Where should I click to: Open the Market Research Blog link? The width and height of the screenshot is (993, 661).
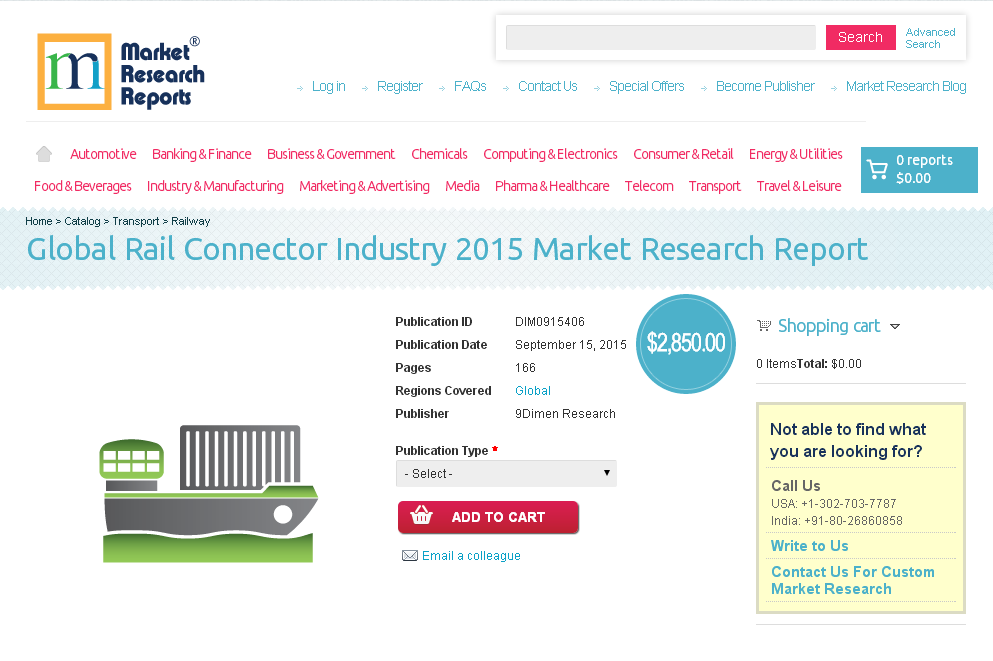tap(906, 86)
